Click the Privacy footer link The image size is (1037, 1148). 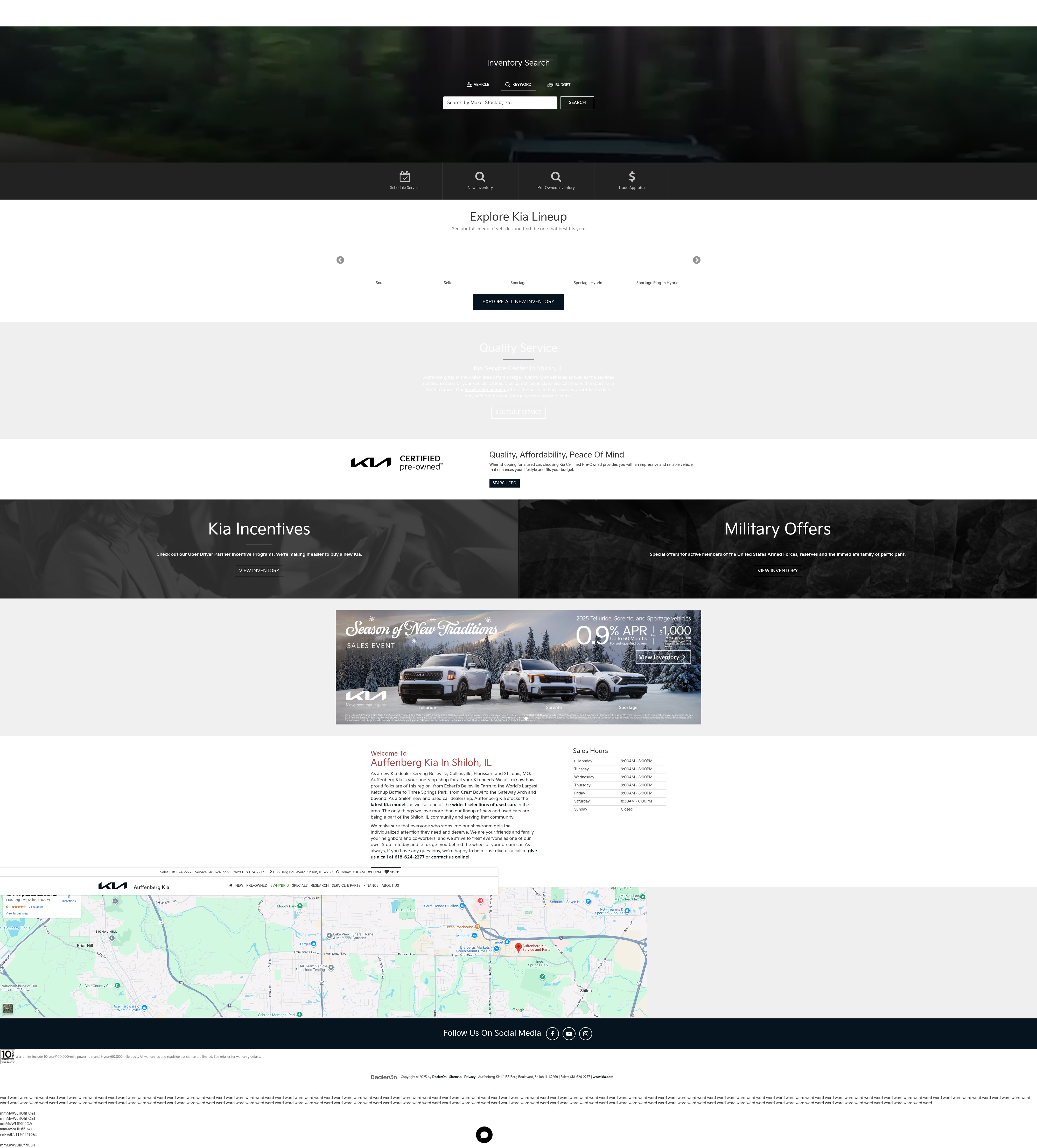[x=470, y=1077]
